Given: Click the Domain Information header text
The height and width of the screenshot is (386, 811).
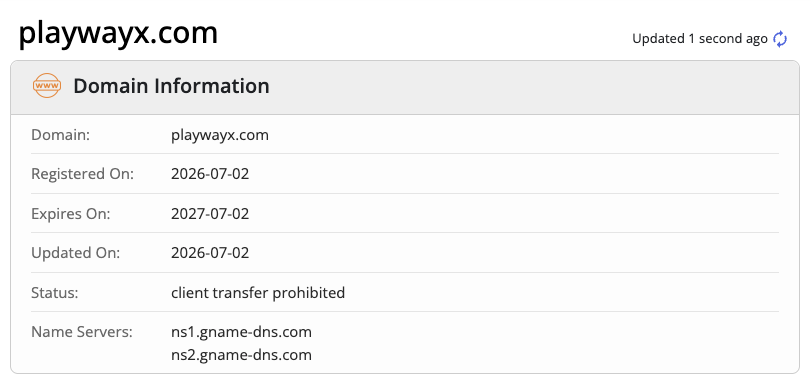Looking at the screenshot, I should click(x=171, y=86).
